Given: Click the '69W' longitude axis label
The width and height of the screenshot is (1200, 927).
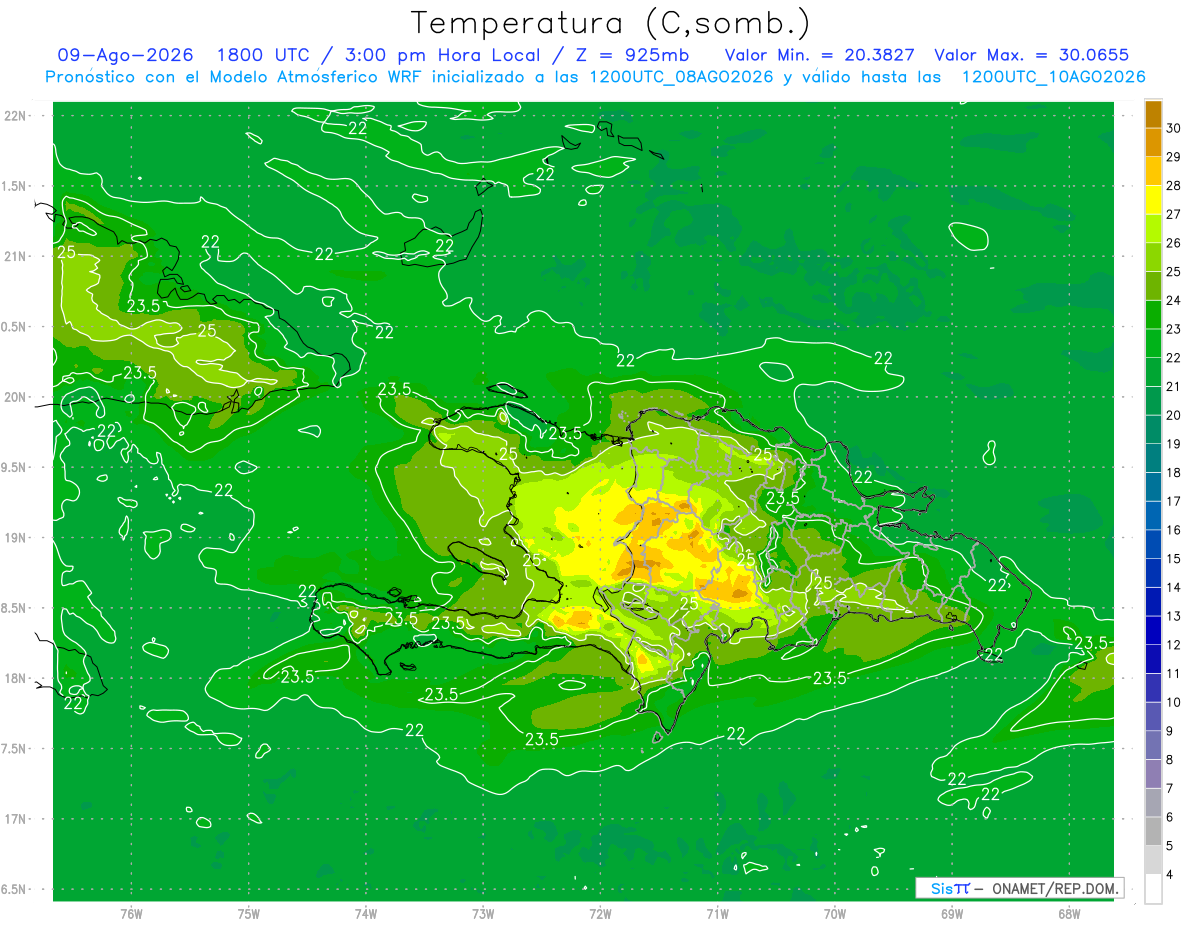Looking at the screenshot, I should coord(951,914).
